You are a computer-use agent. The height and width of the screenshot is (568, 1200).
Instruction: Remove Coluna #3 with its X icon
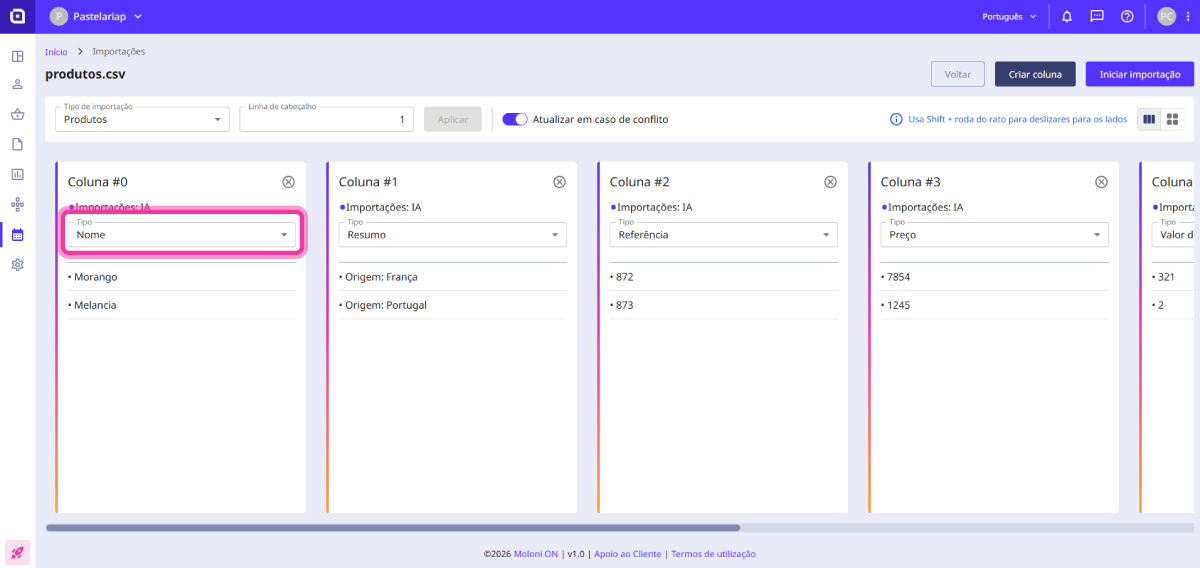pos(1101,182)
